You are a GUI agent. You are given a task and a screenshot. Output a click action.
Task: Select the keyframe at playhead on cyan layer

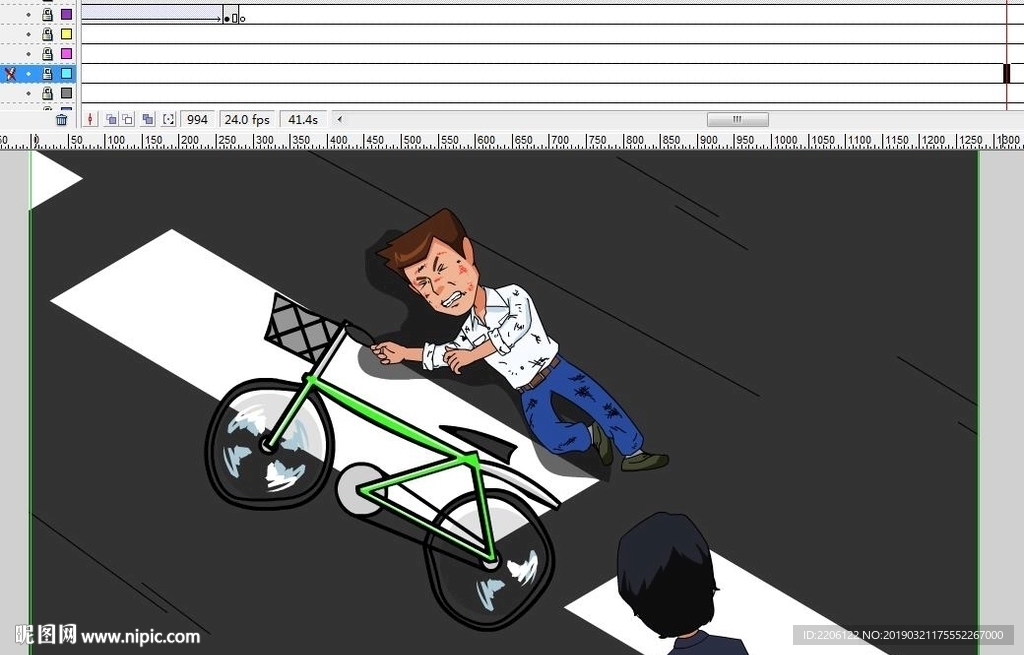pos(1007,73)
